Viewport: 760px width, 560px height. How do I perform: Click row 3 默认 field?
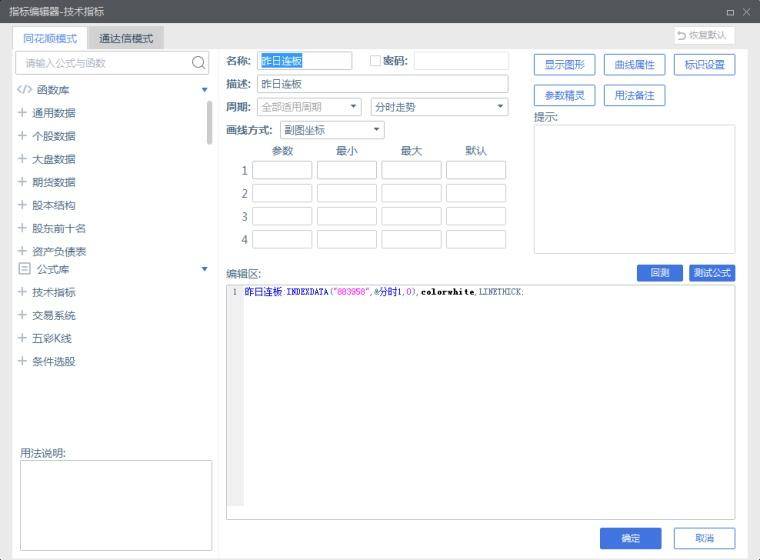tap(475, 216)
